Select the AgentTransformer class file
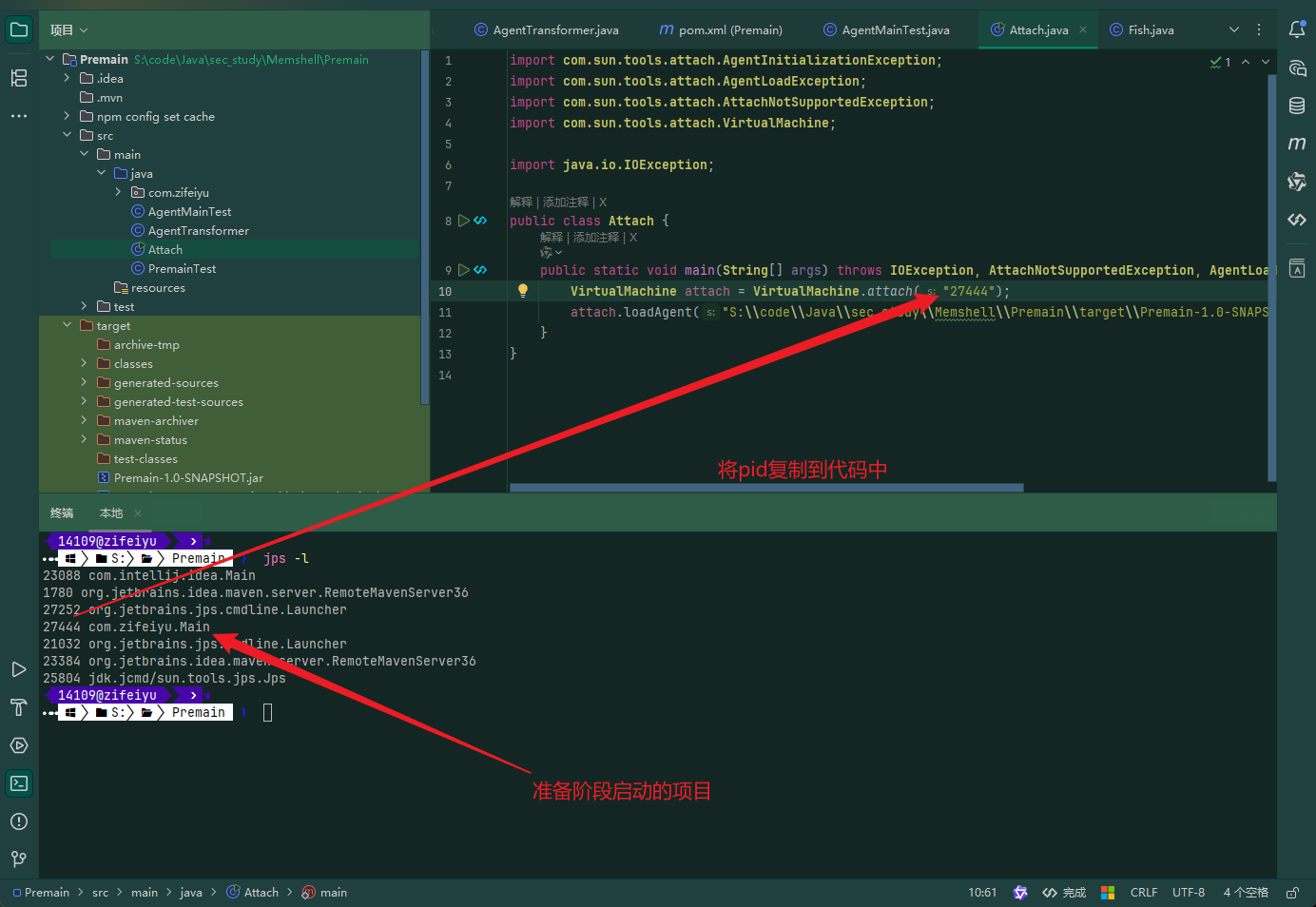1316x907 pixels. [x=198, y=230]
